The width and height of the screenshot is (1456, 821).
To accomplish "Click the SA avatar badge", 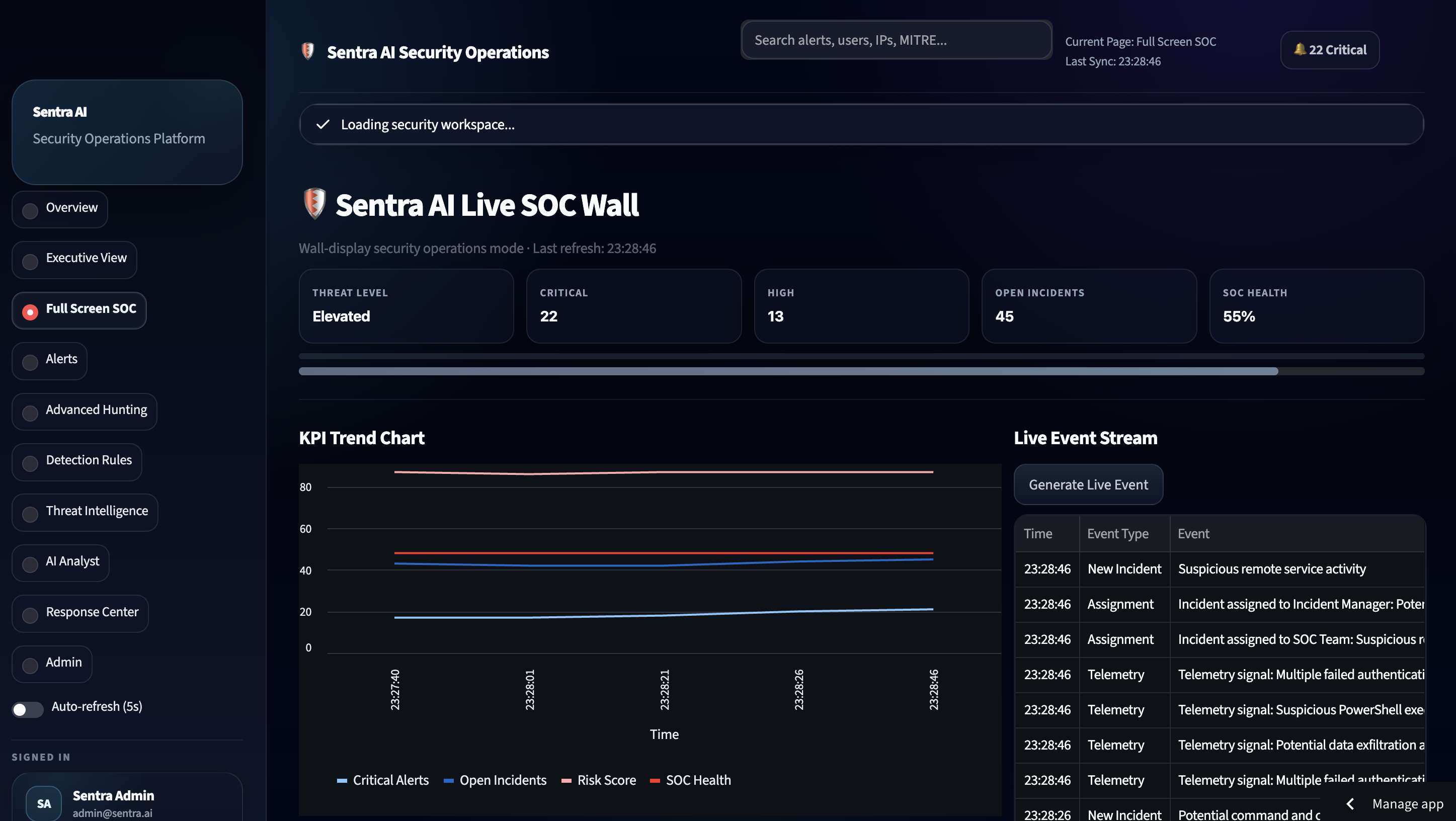I will coord(44,803).
